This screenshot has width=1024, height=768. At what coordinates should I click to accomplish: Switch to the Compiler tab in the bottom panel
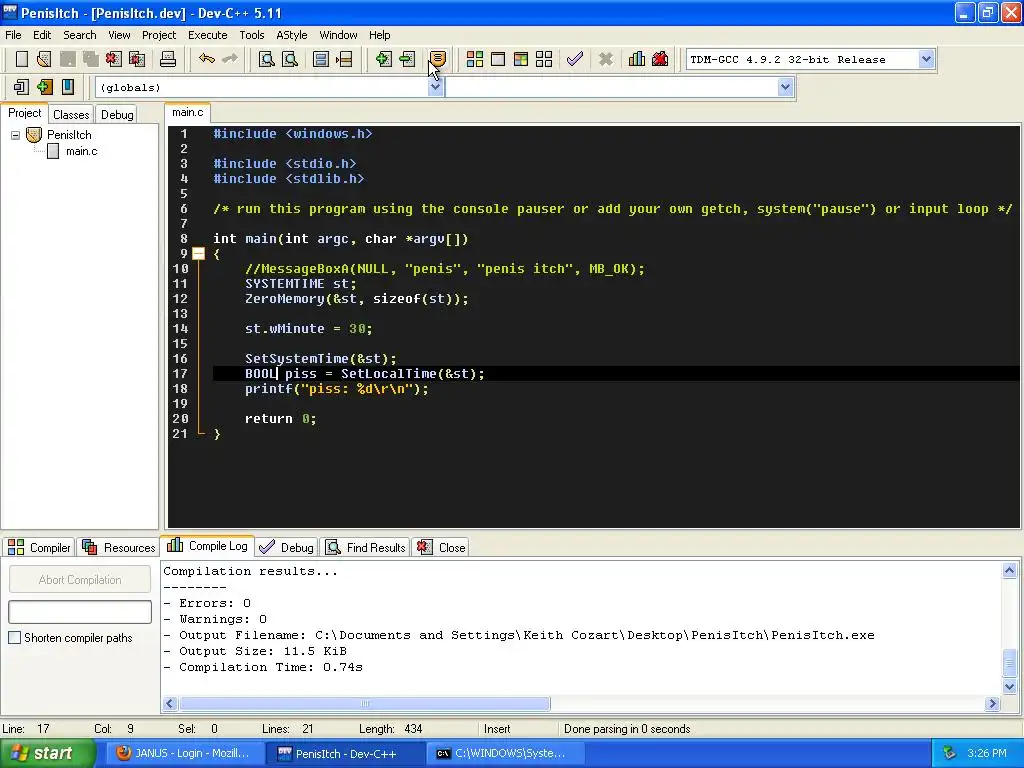[40, 547]
